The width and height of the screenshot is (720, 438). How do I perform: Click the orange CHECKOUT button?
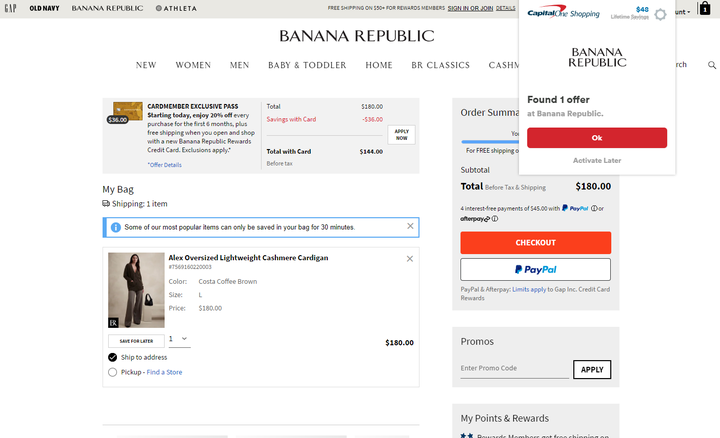pyautogui.click(x=535, y=242)
